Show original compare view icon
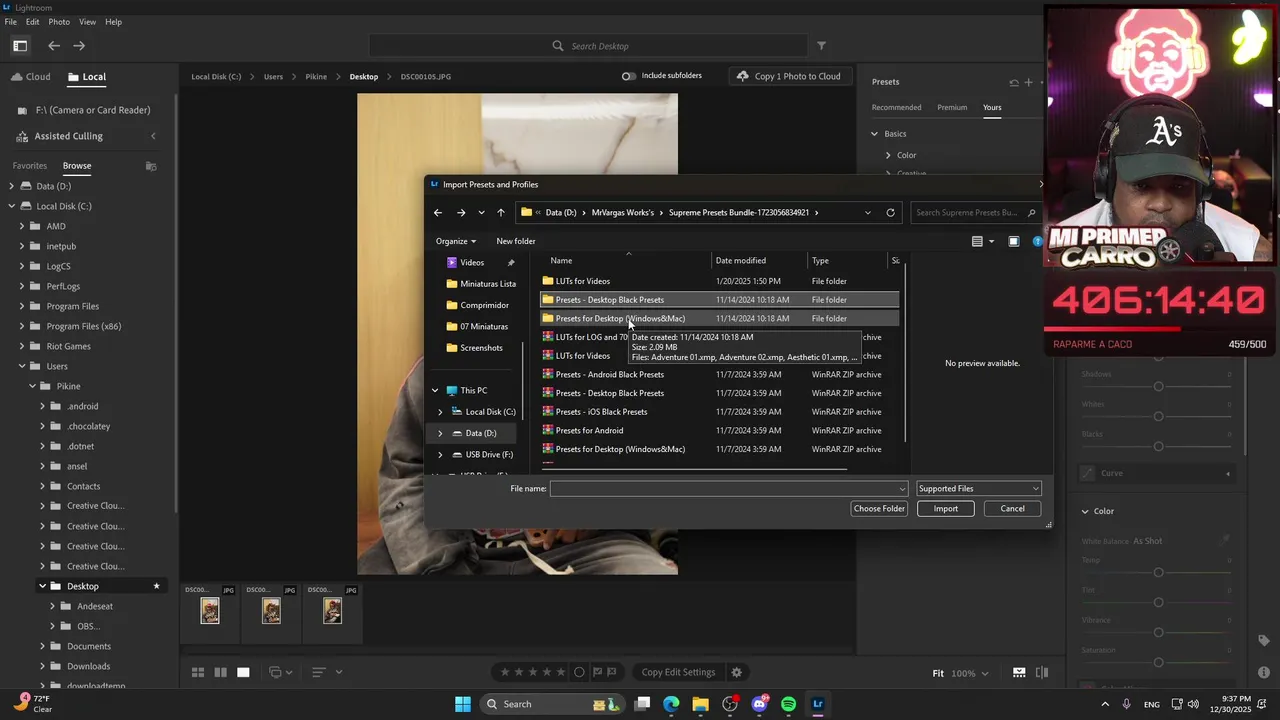This screenshot has height=720, width=1280. 1042,672
